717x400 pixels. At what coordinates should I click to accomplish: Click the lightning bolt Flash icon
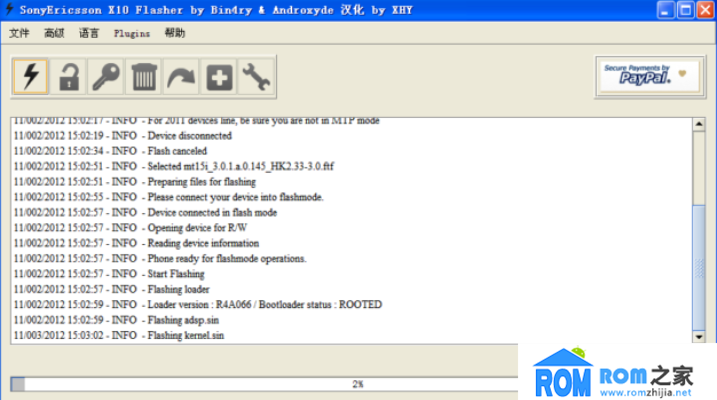pyautogui.click(x=30, y=76)
